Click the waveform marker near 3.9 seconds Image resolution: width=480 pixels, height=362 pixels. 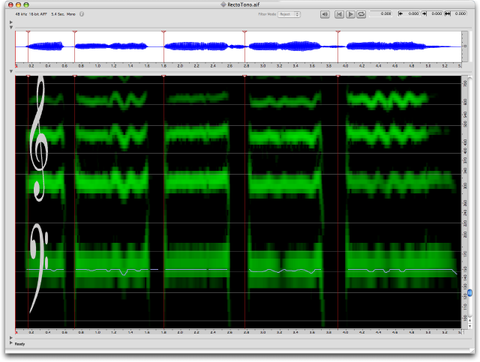[x=338, y=32]
